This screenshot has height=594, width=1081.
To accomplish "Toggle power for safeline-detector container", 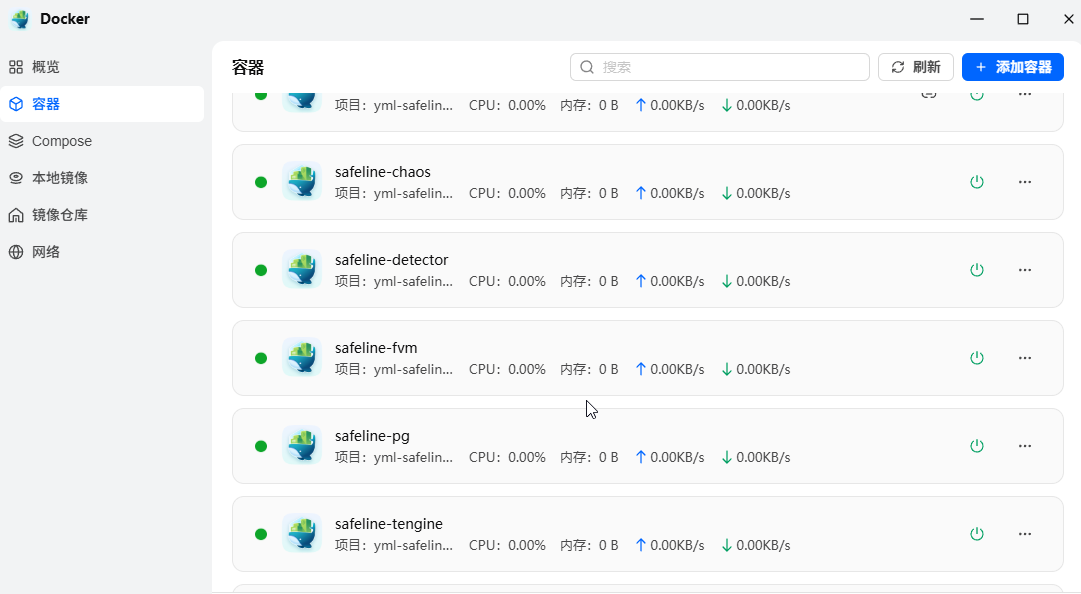I will [977, 270].
